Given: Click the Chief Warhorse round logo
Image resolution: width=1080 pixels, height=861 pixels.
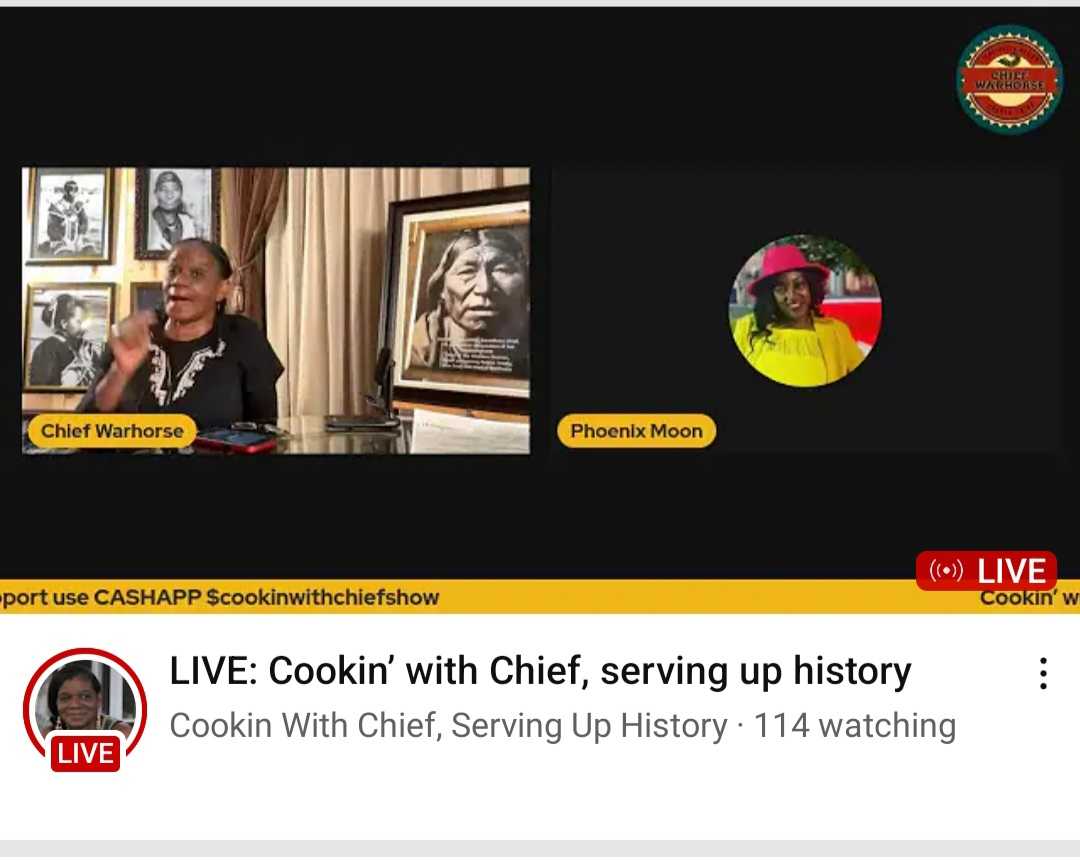Looking at the screenshot, I should pos(1009,79).
